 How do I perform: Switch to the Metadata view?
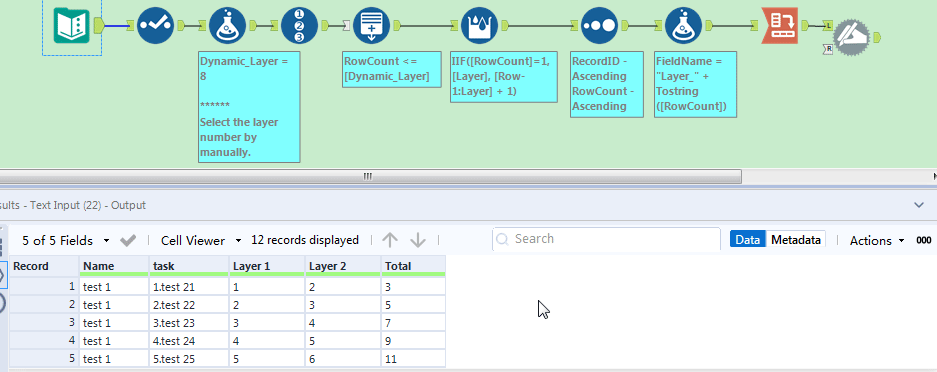point(796,240)
